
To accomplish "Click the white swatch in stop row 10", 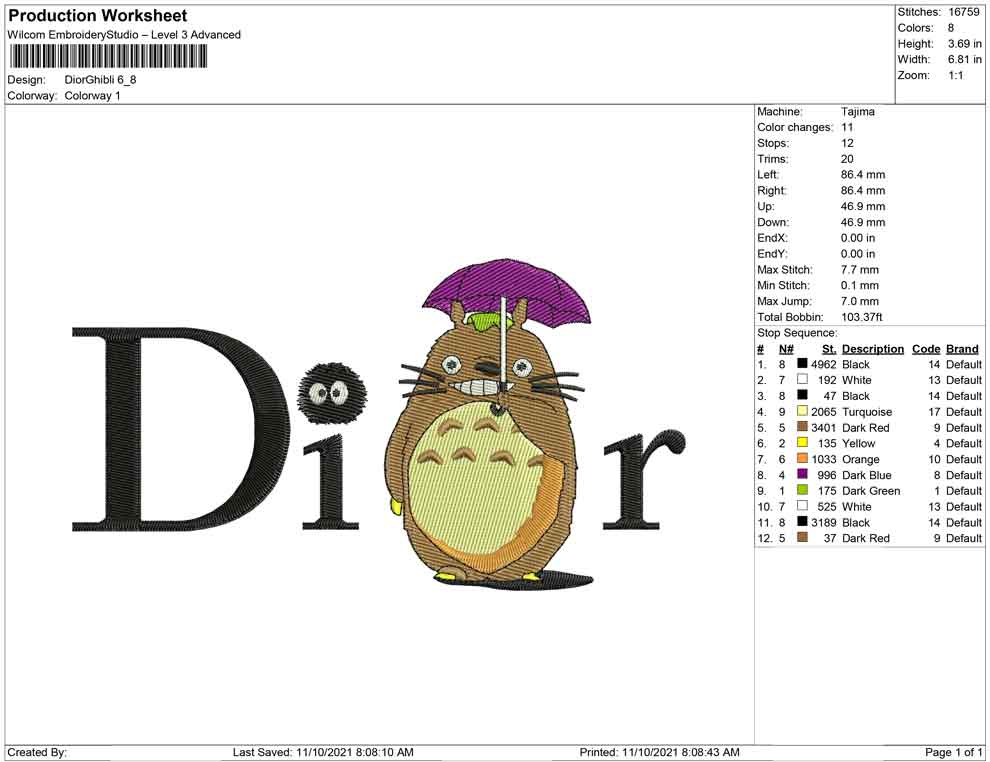I will pyautogui.click(x=802, y=506).
